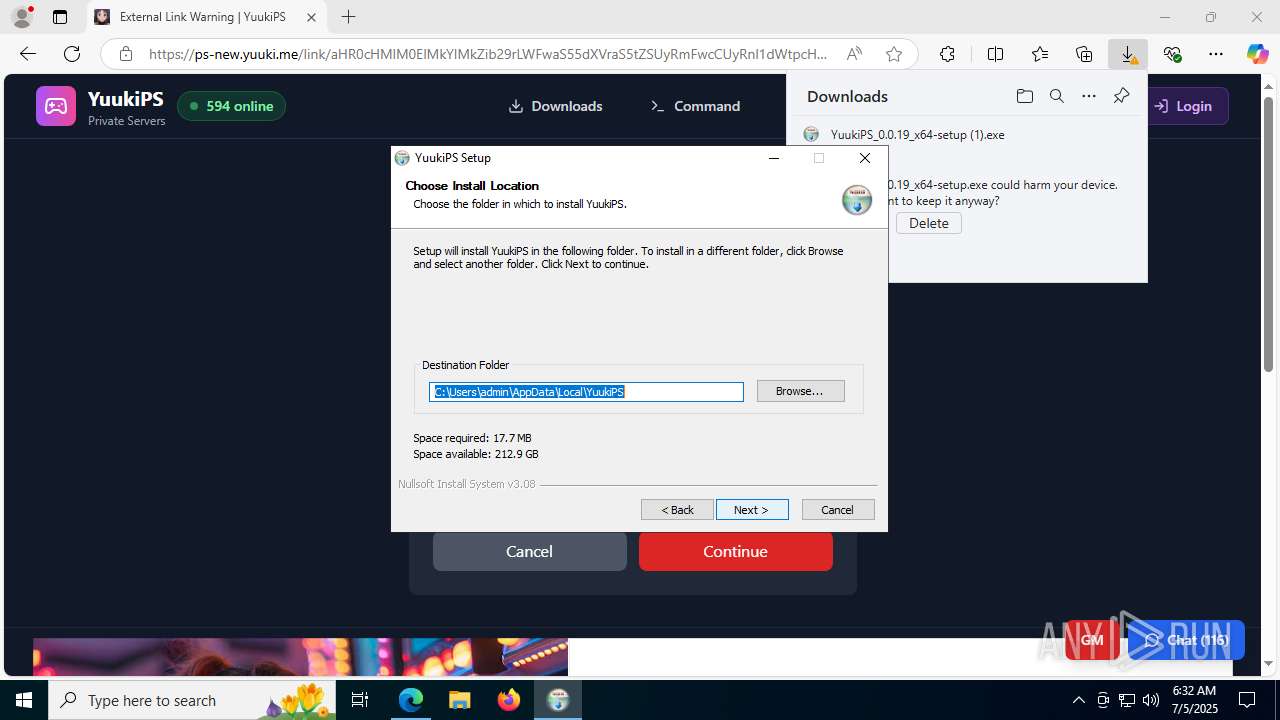This screenshot has height=720, width=1280.
Task: Click the Edge profile avatar icon
Action: 22,17
